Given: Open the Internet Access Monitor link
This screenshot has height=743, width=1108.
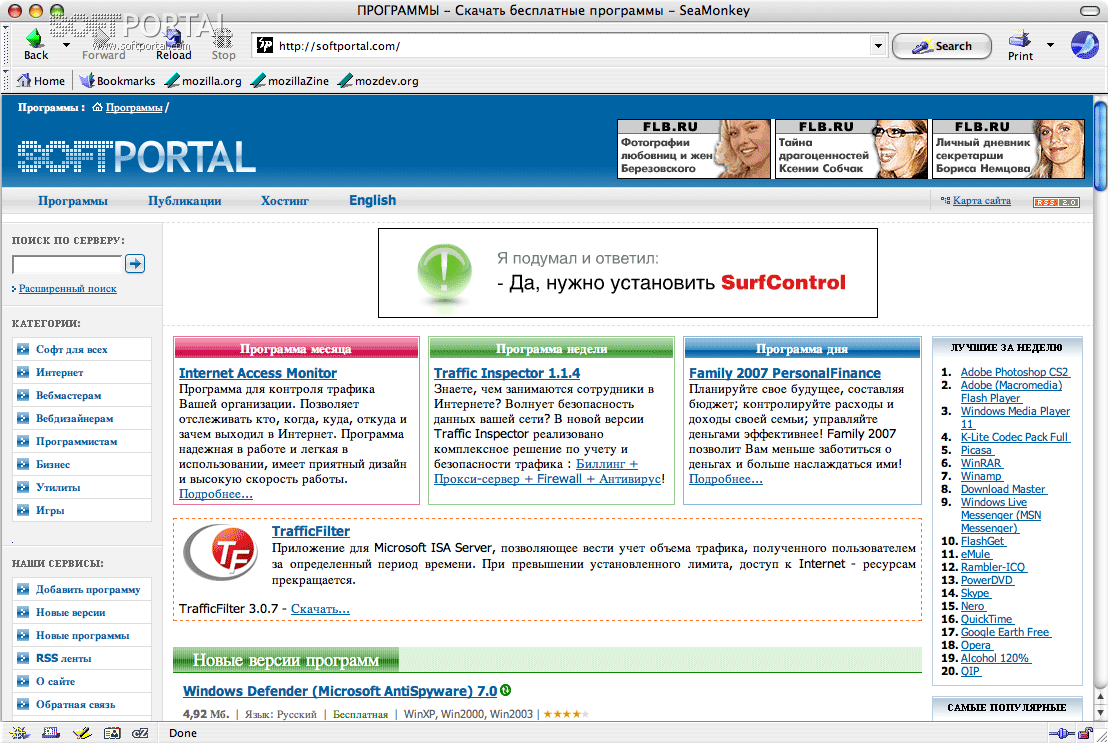Looking at the screenshot, I should click(x=258, y=373).
